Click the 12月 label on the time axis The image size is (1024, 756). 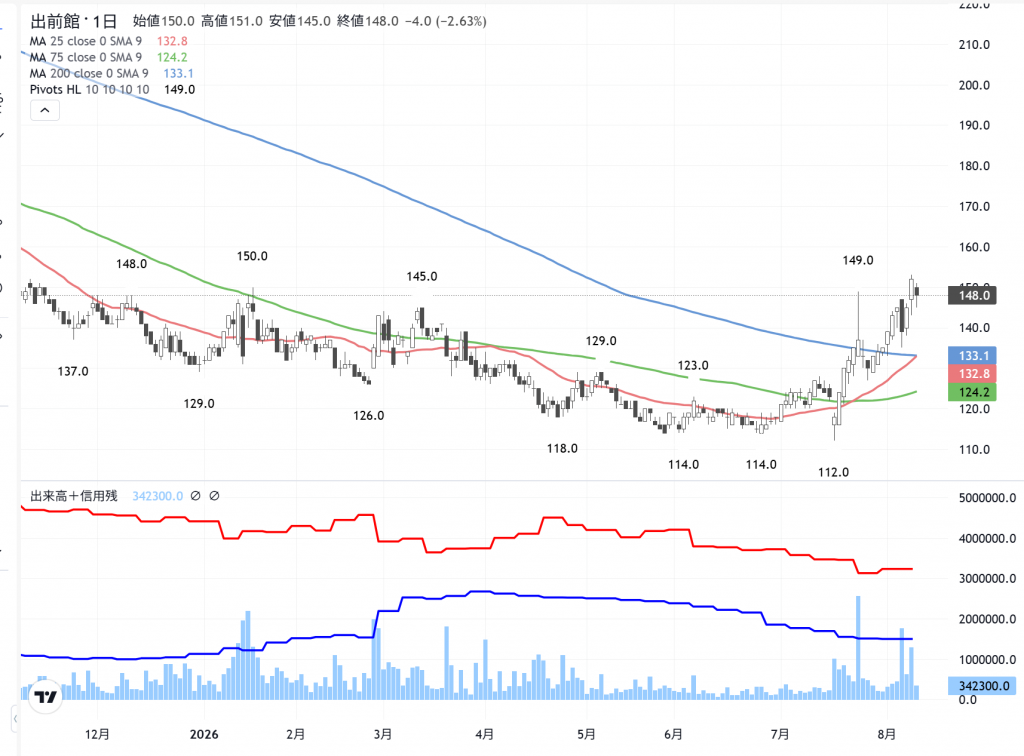pos(97,734)
